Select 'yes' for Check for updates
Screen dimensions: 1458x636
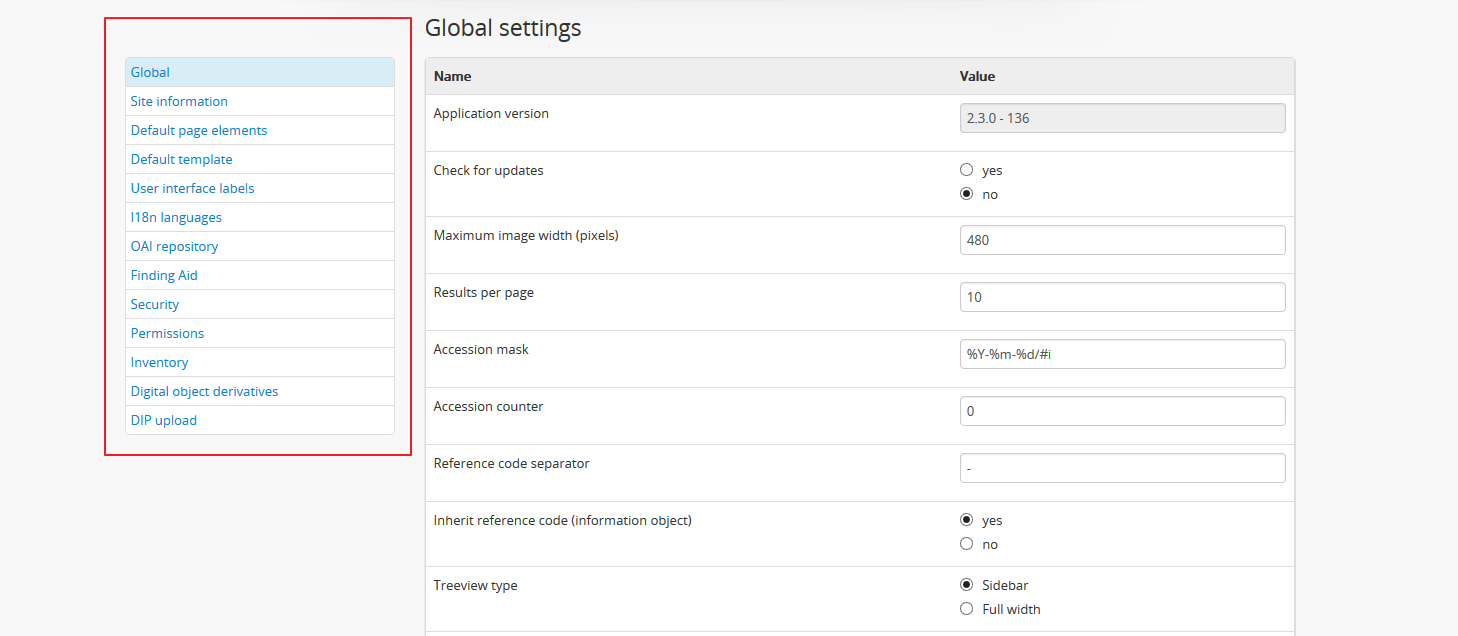click(966, 170)
